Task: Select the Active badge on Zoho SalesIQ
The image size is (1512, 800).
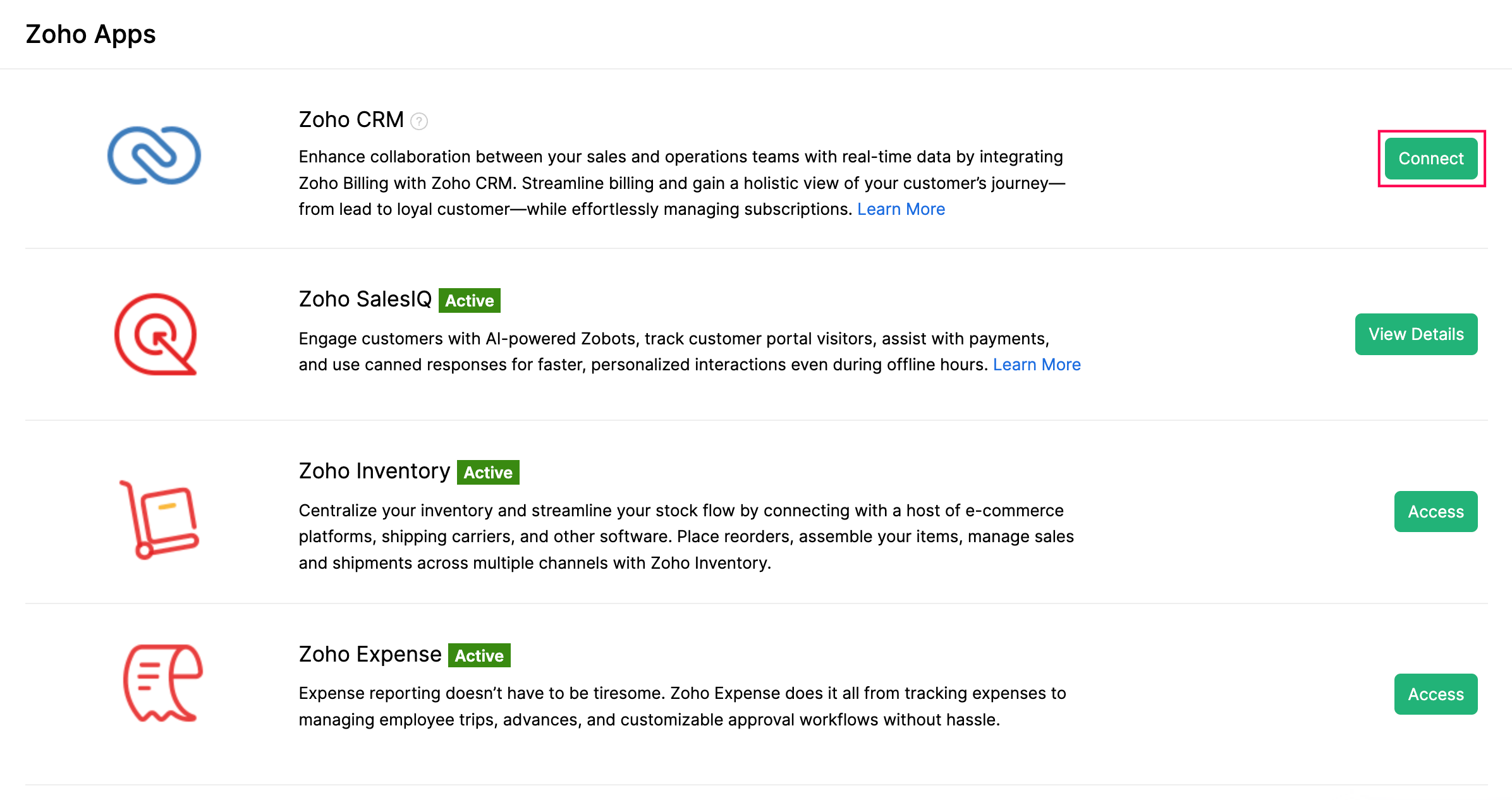Action: (x=469, y=300)
